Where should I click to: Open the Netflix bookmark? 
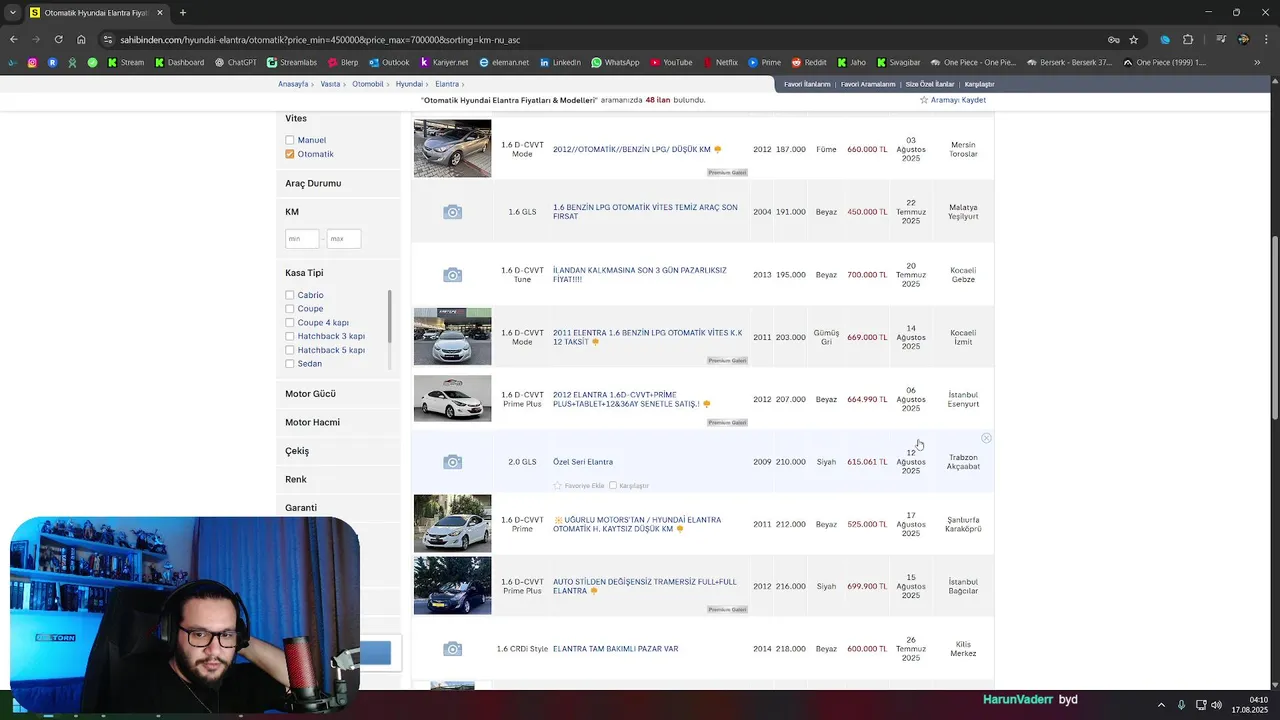point(720,62)
